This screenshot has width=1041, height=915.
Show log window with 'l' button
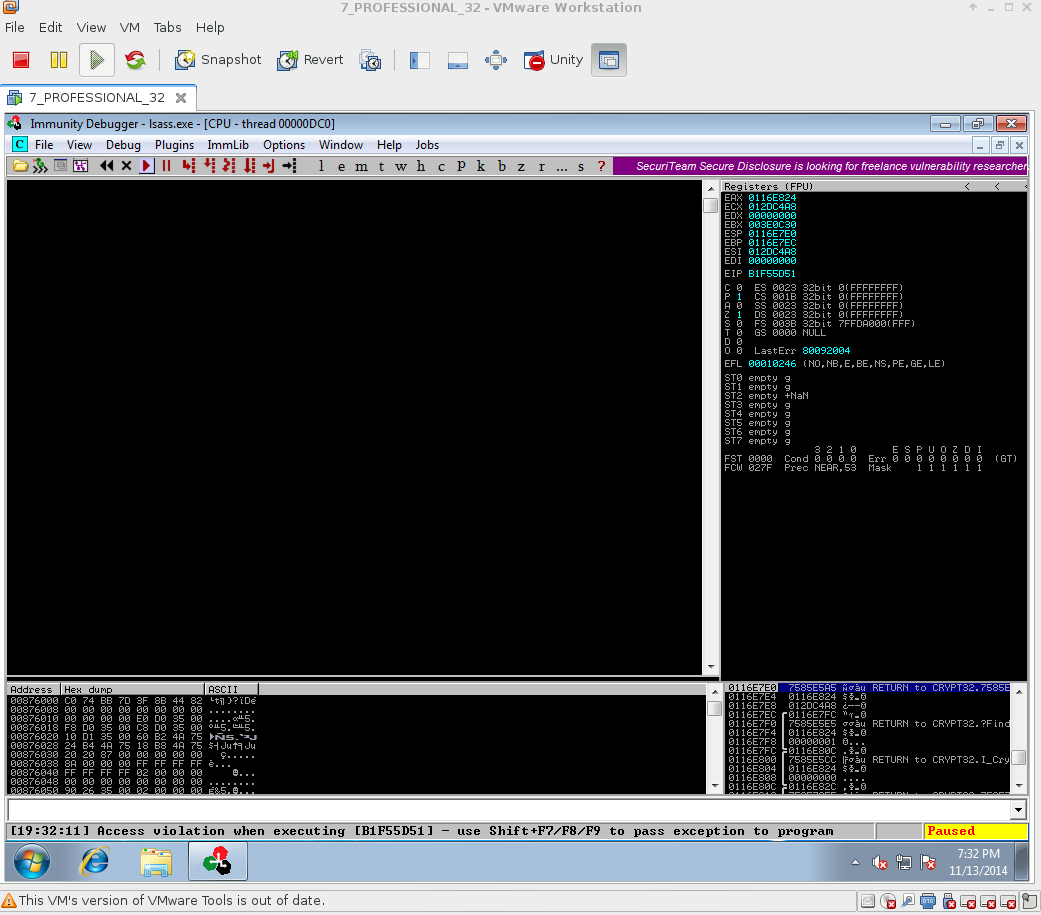pos(321,166)
